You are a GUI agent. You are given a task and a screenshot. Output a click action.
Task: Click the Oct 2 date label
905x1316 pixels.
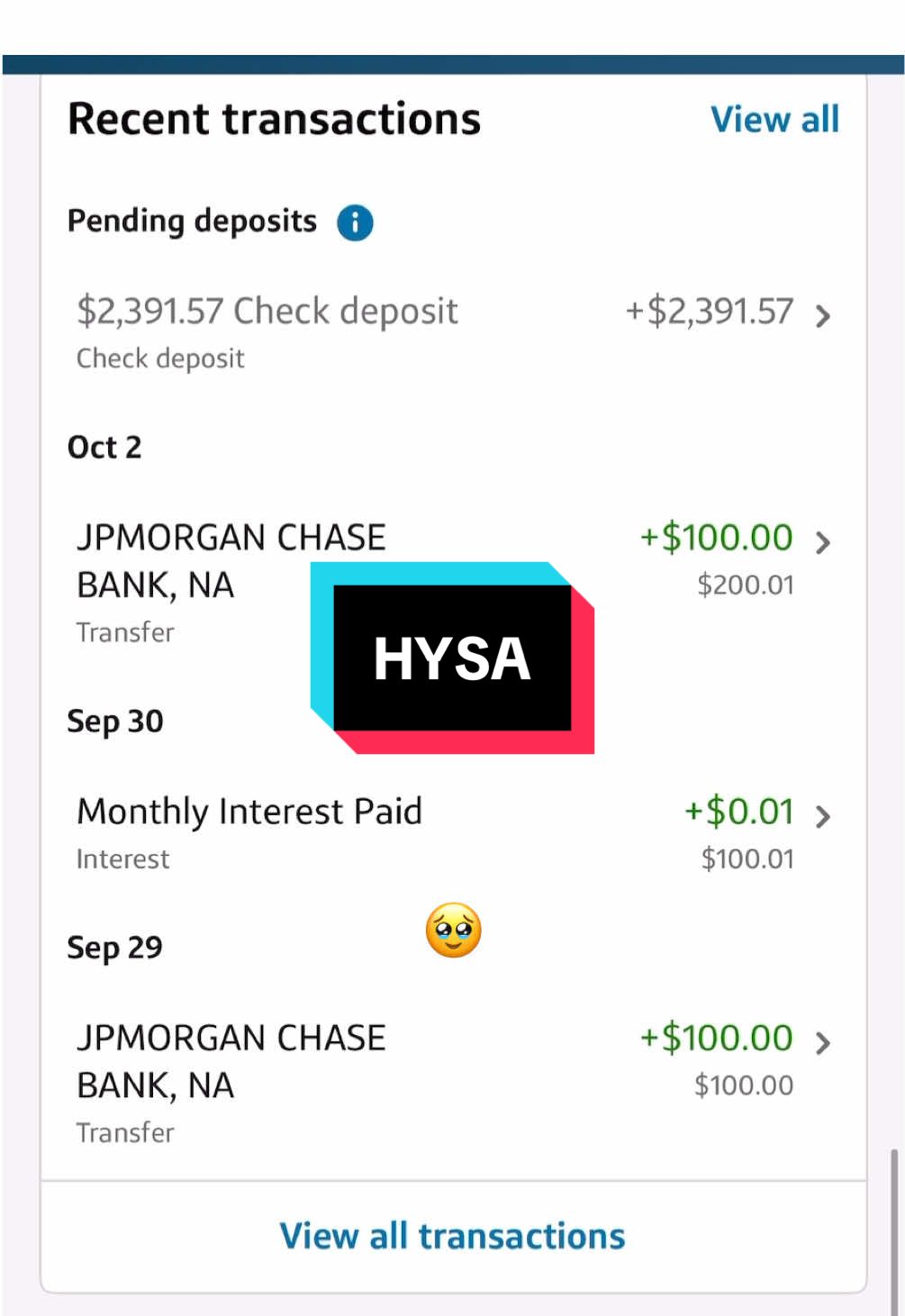click(104, 447)
